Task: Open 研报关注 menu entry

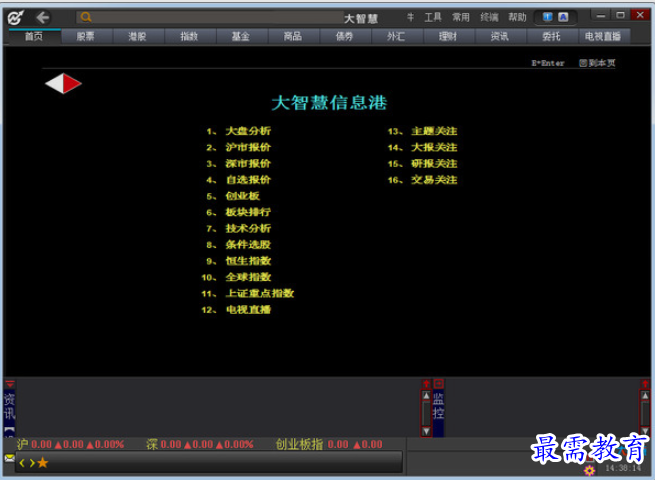Action: 434,164
